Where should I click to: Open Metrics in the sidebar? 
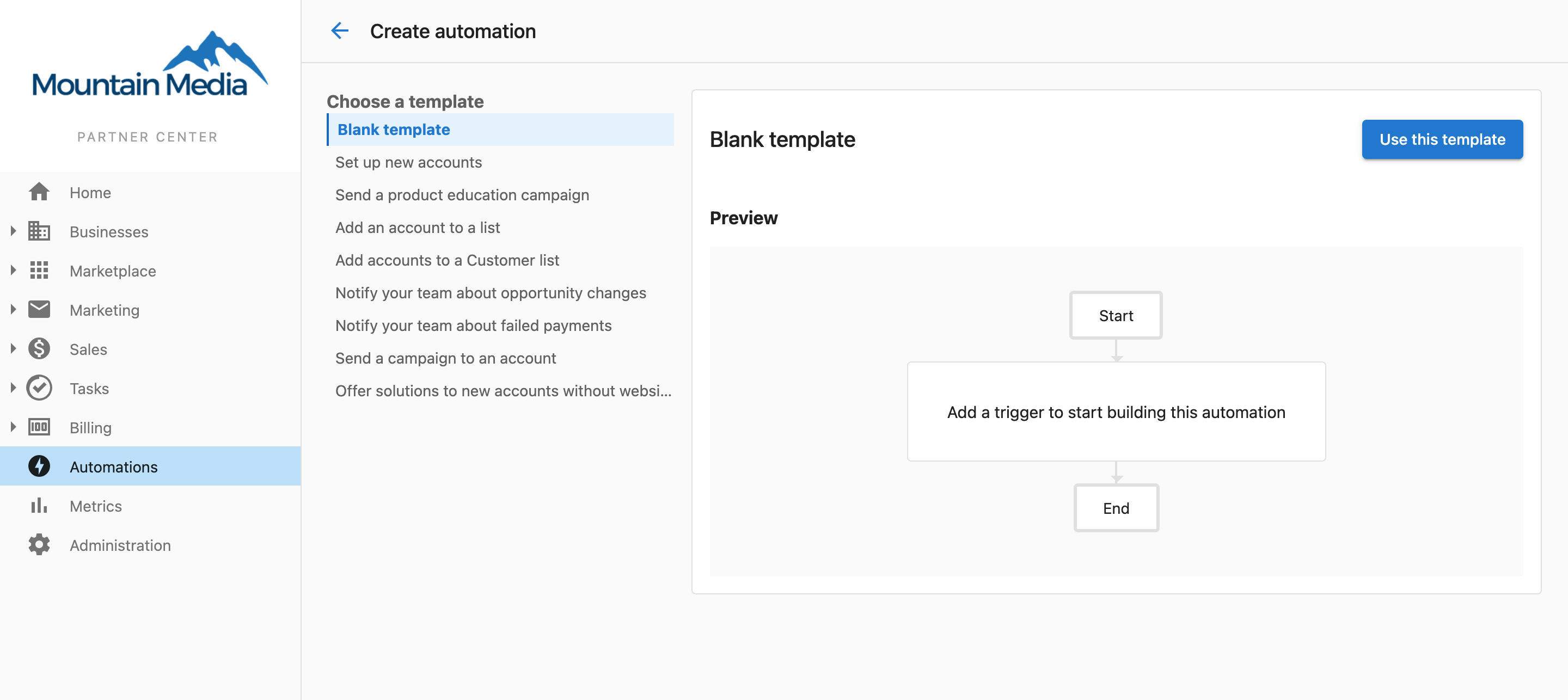pos(150,505)
